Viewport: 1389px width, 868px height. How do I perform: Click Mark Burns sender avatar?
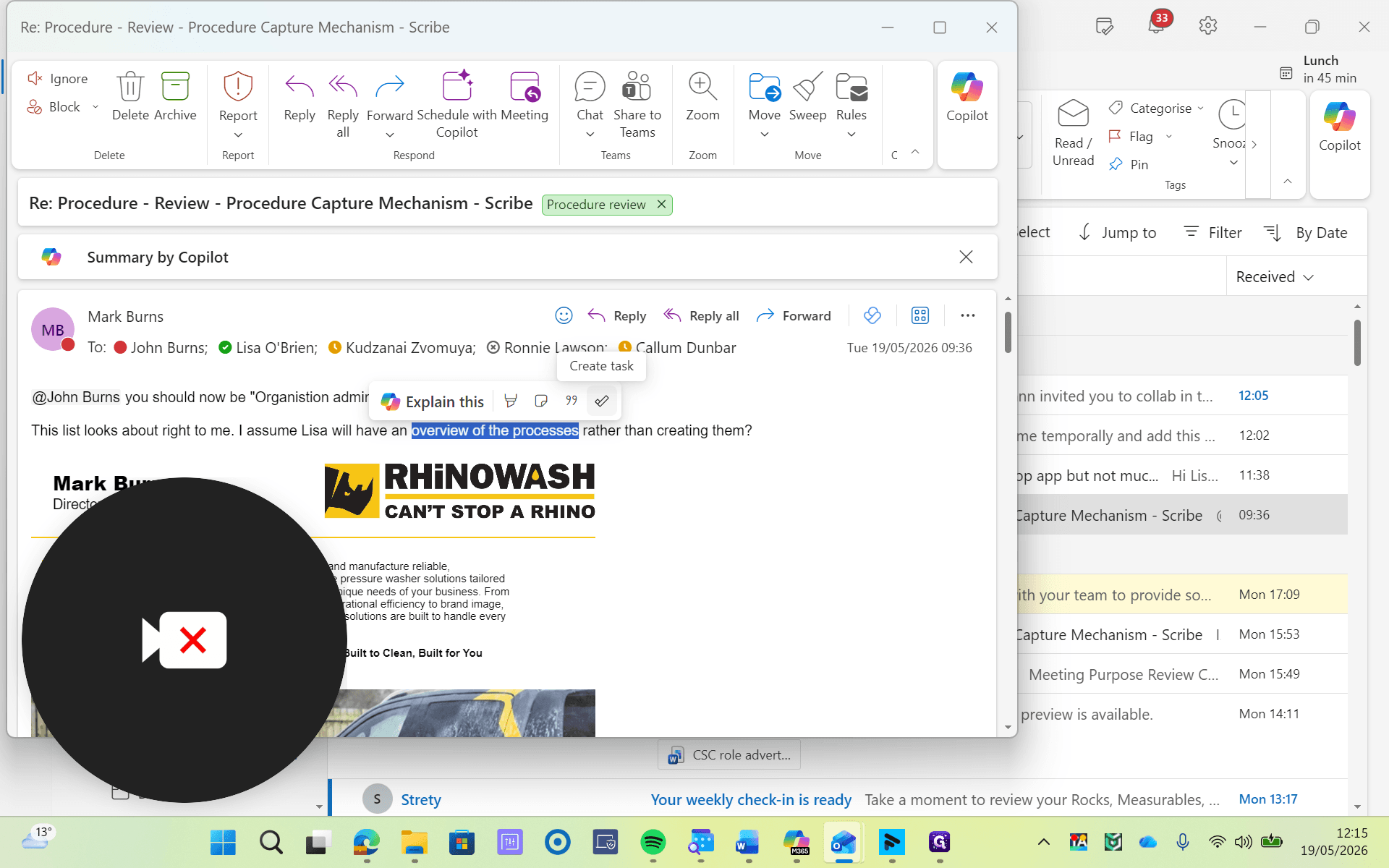[x=53, y=329]
